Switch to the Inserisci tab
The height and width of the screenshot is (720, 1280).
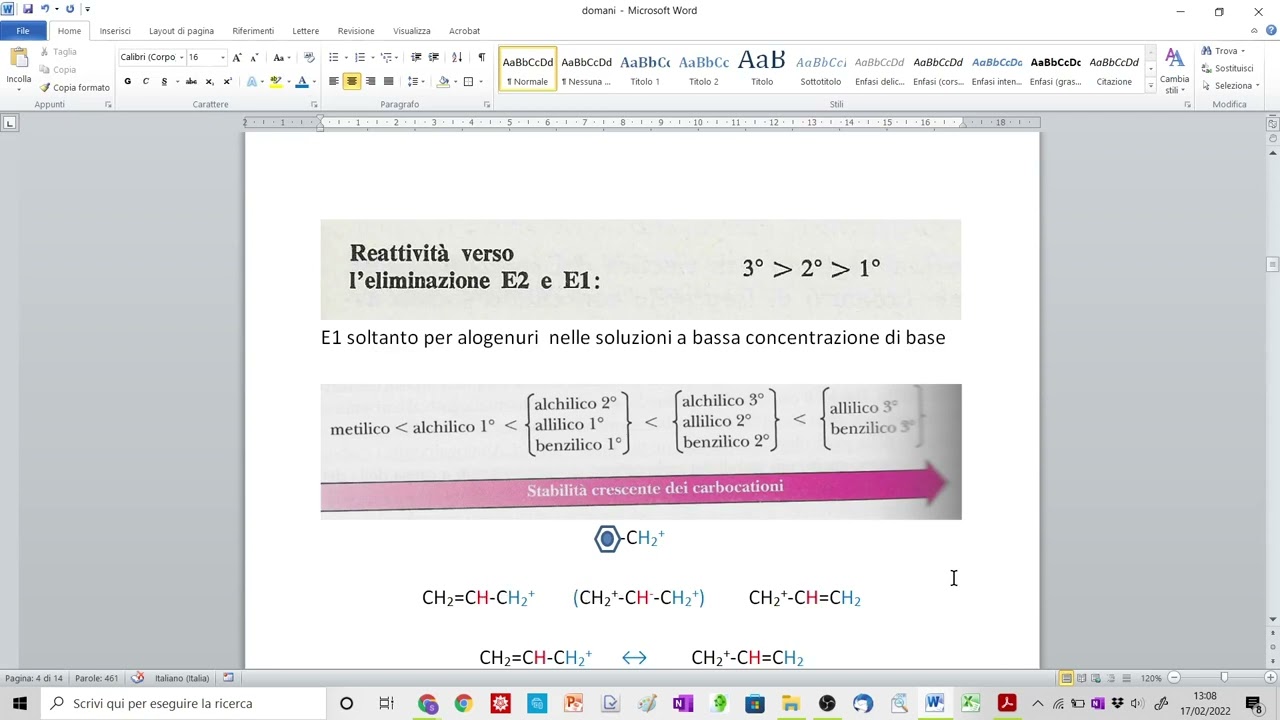point(115,31)
